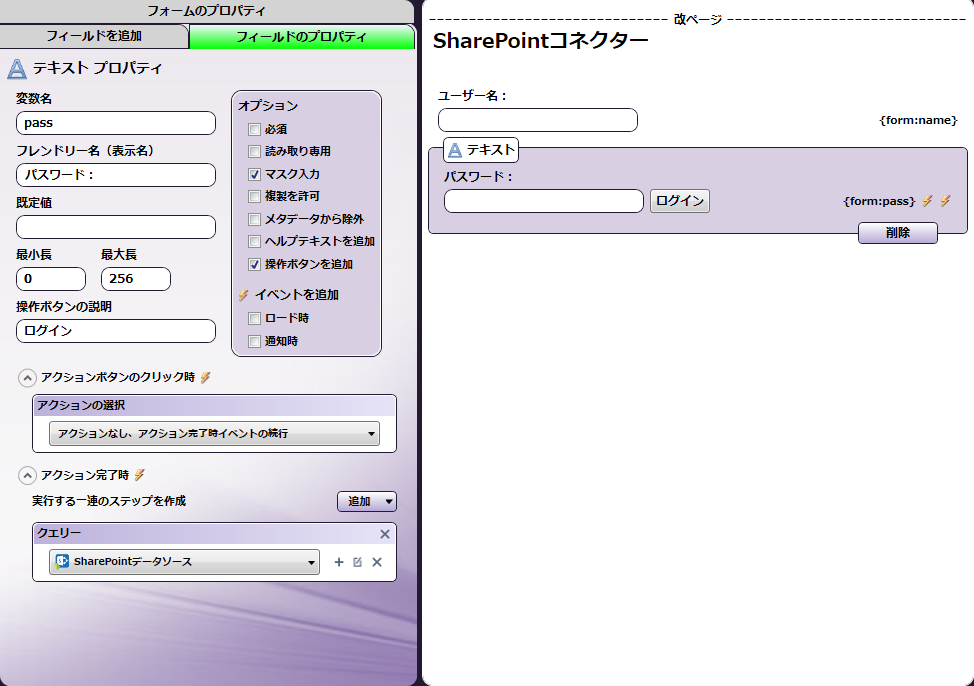This screenshot has width=974, height=686.
Task: Delete SharePoint data source with X icon
Action: click(376, 562)
